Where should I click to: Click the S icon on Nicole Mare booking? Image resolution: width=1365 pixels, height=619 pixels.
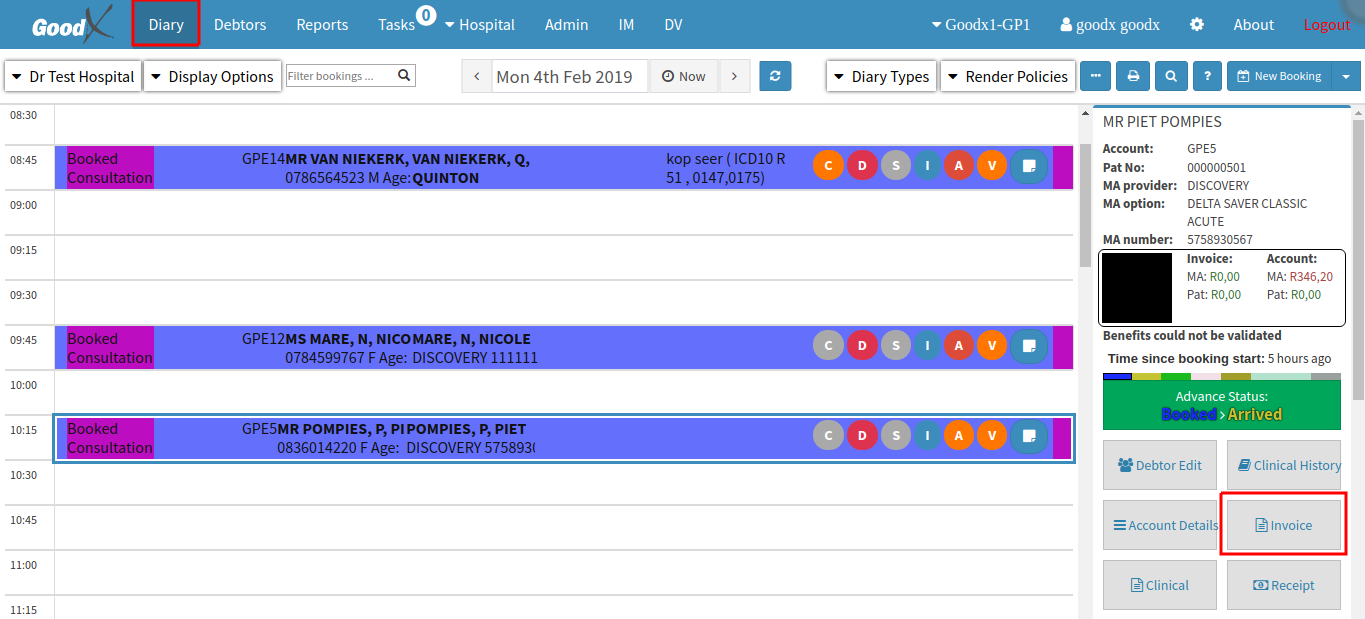pos(895,345)
